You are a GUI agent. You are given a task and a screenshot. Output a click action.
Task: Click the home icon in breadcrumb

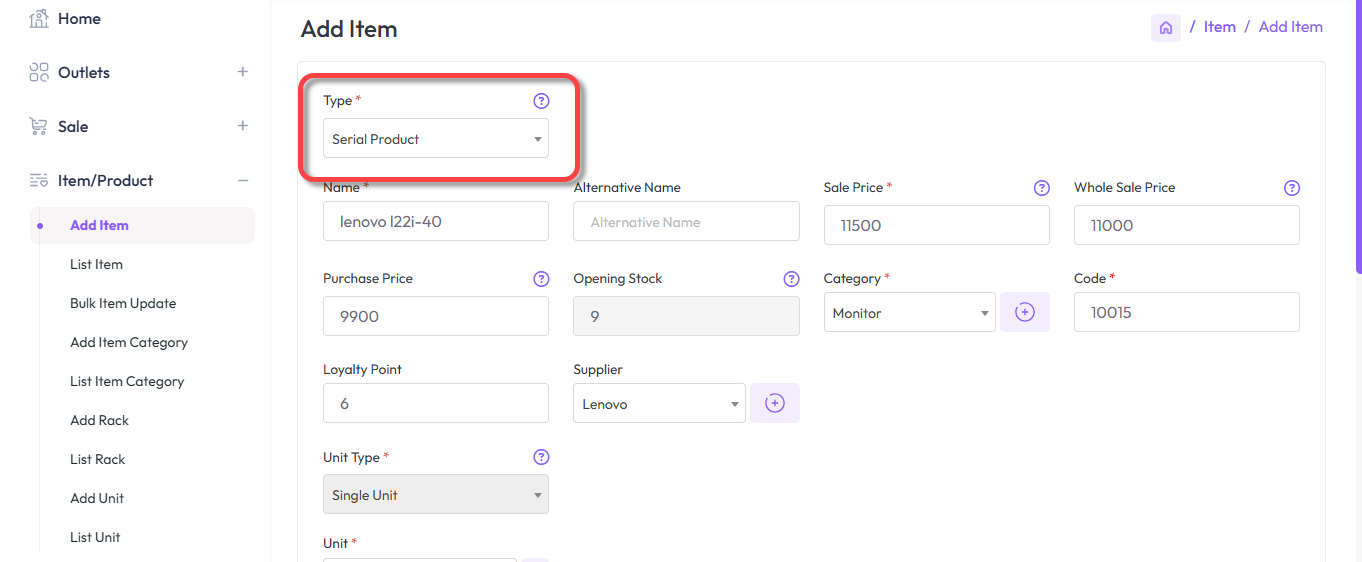click(x=1165, y=28)
